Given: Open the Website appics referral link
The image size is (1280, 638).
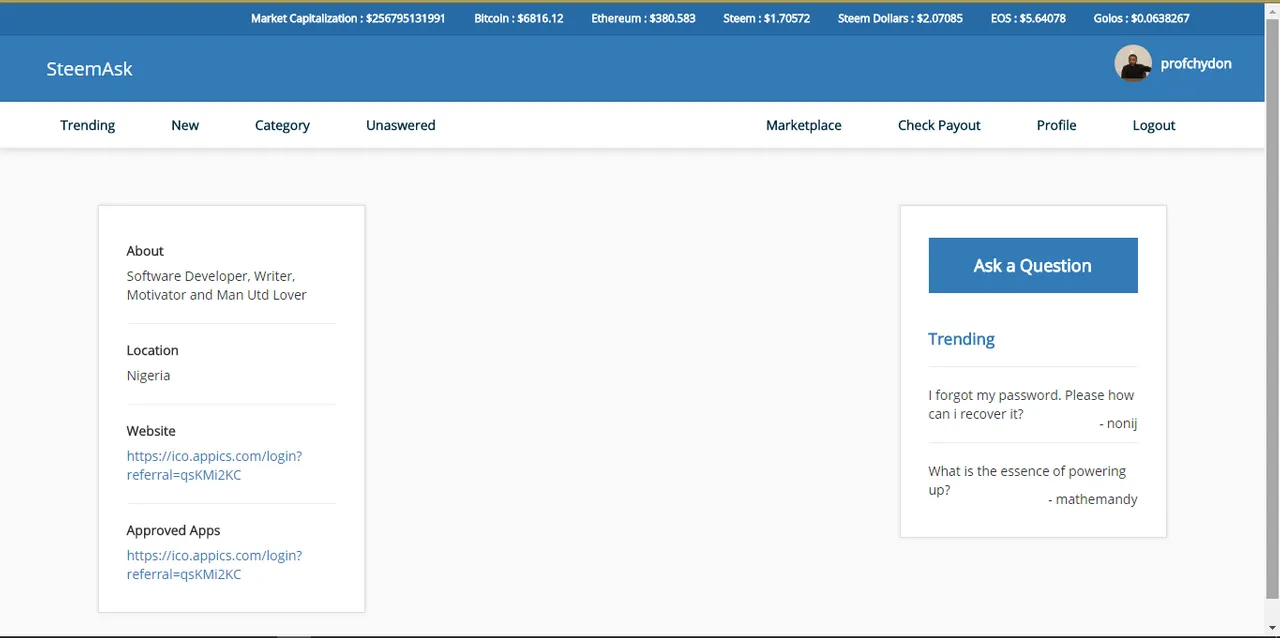Looking at the screenshot, I should [214, 465].
